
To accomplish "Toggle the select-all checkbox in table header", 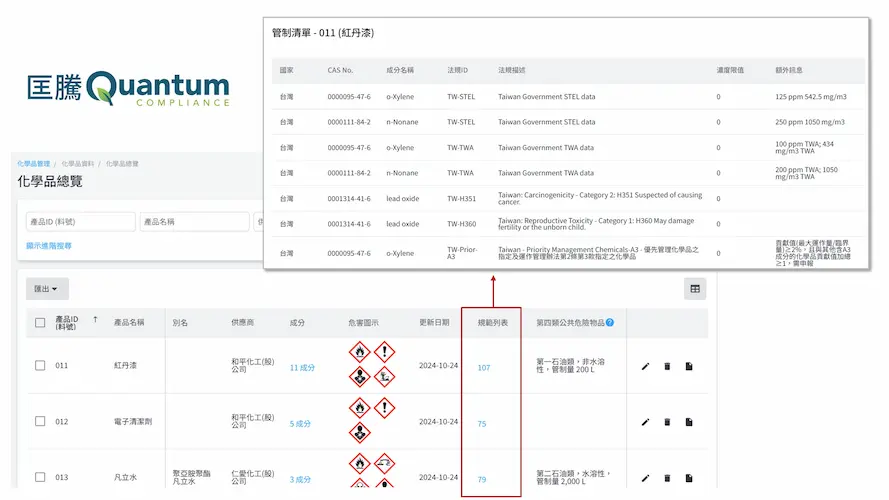I will click(x=40, y=323).
